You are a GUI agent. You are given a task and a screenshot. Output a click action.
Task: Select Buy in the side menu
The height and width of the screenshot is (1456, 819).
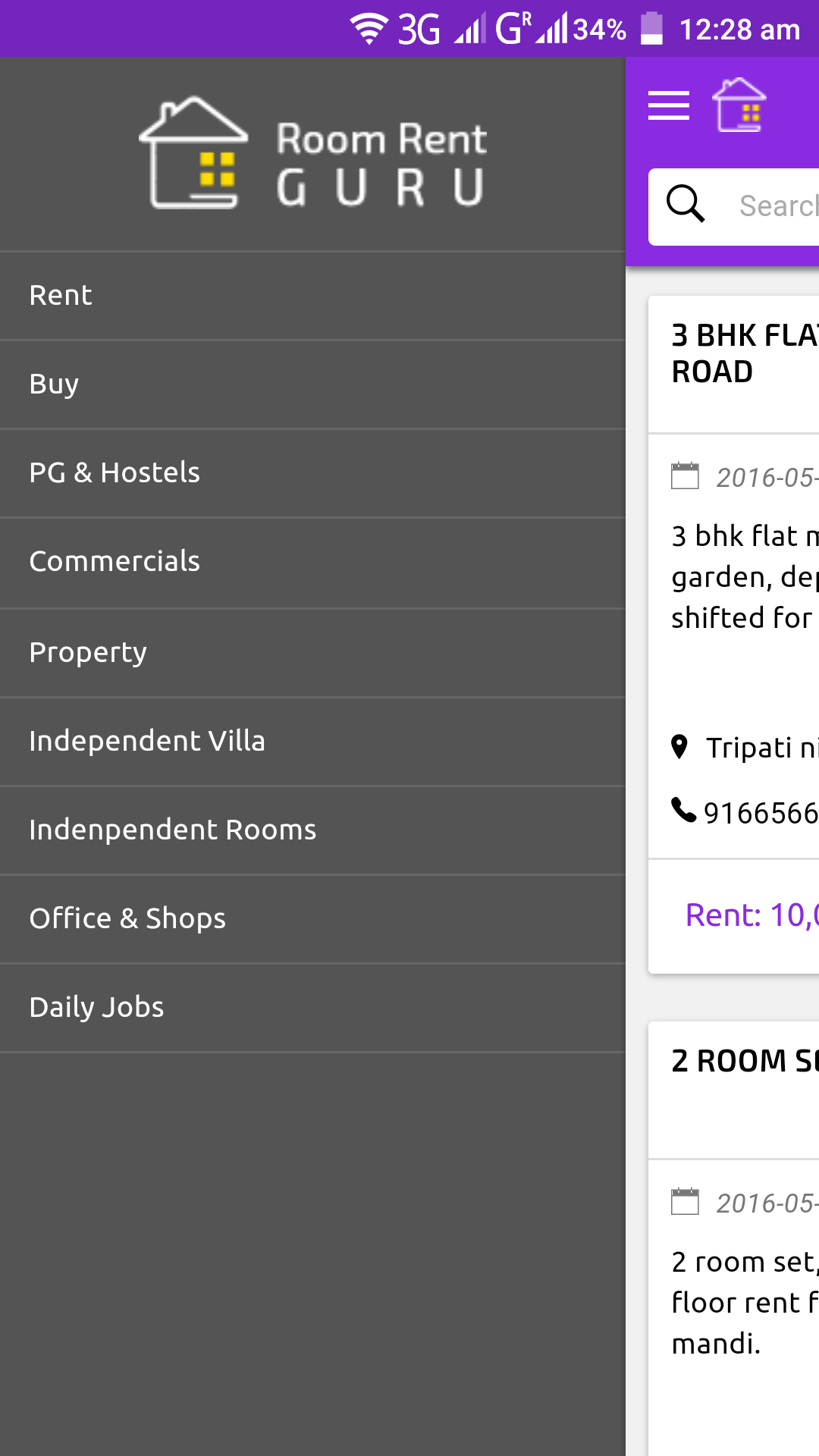tap(53, 384)
